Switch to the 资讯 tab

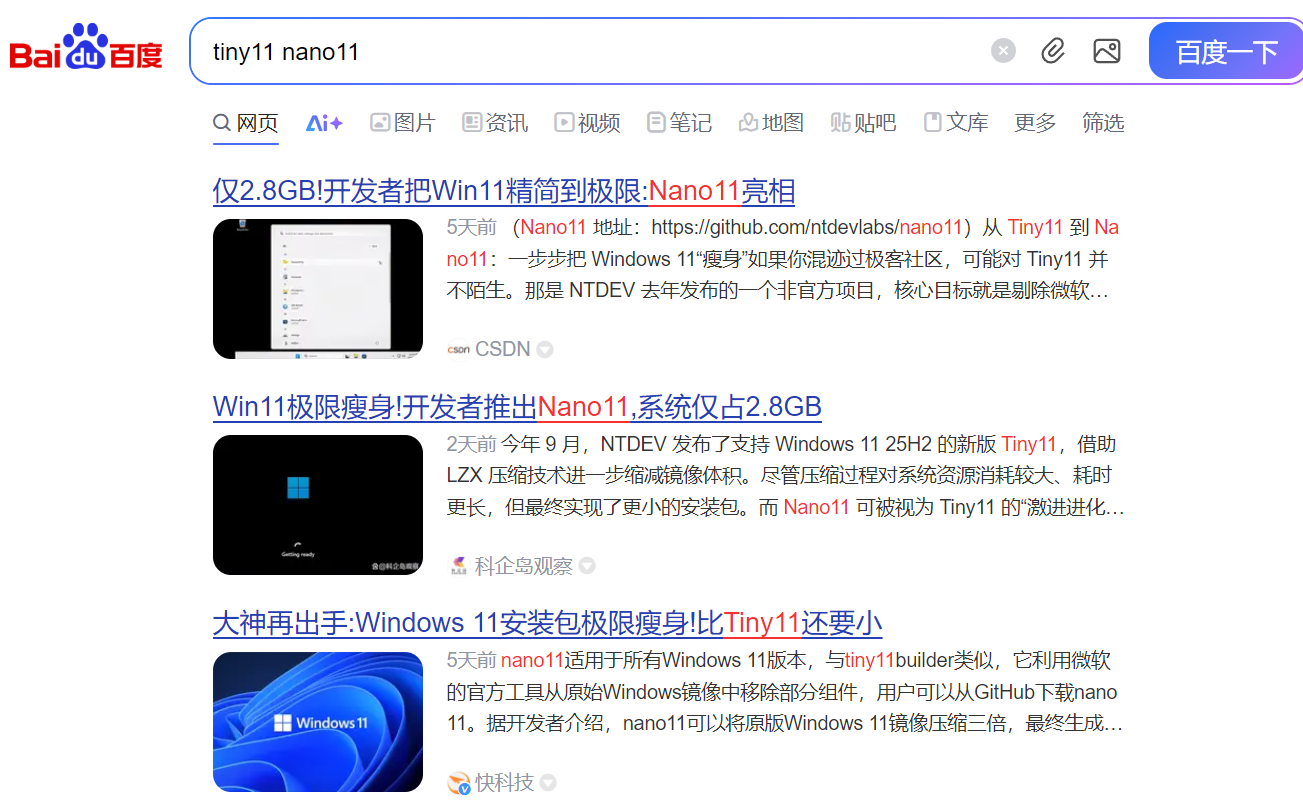click(495, 123)
